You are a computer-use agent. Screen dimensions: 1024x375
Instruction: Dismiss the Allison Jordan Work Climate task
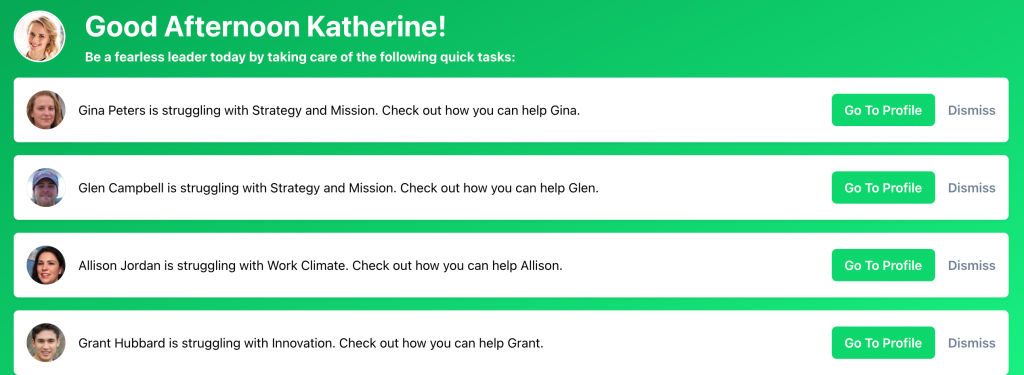click(972, 266)
